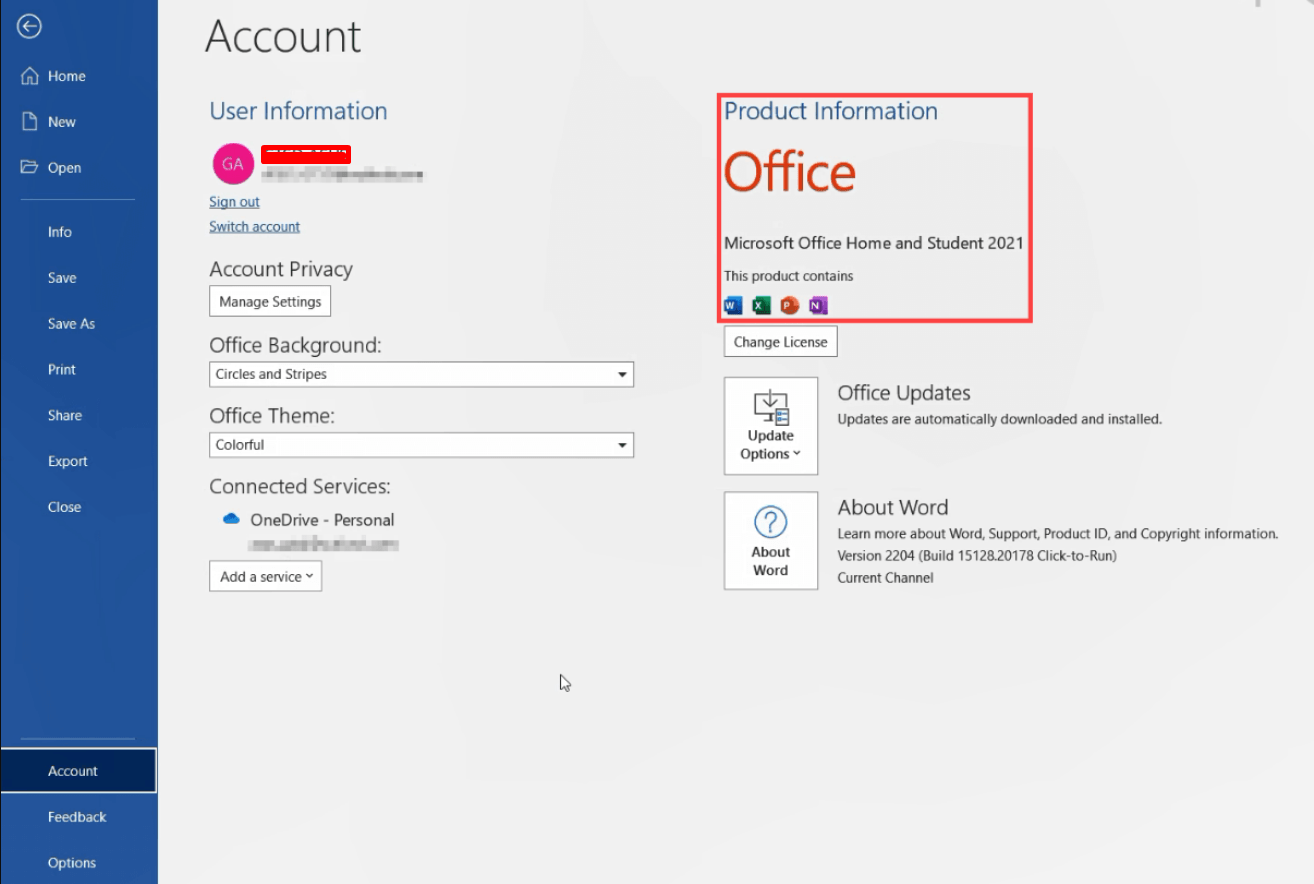Open the Office Background dropdown

[421, 374]
